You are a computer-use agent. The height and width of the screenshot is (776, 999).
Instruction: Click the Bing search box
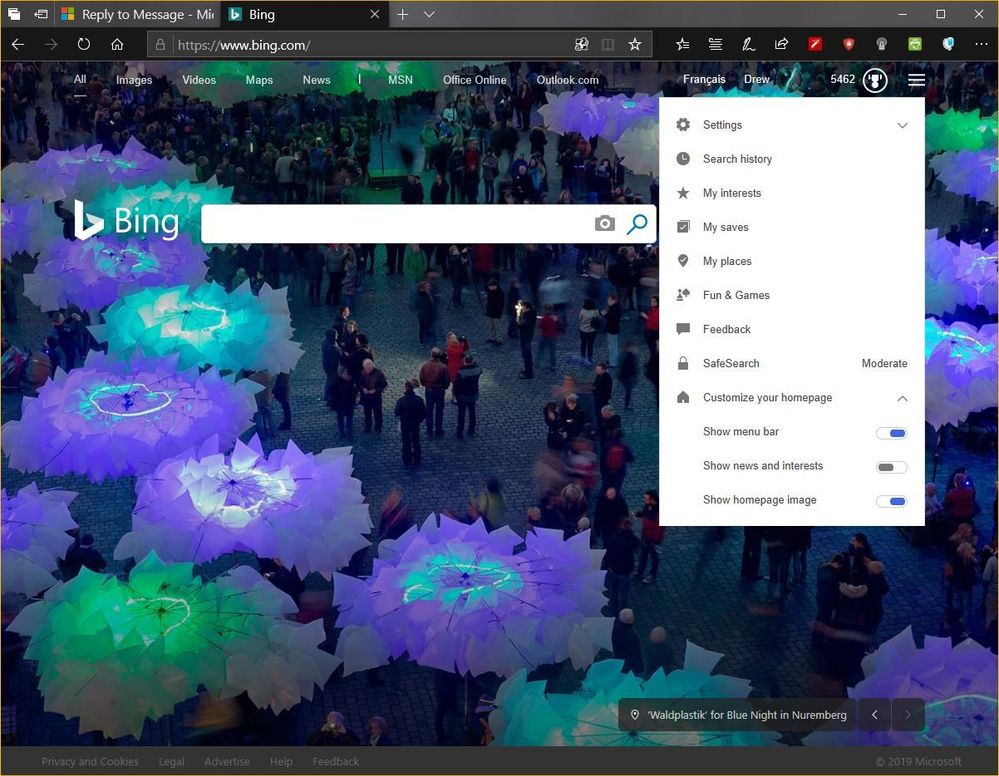pyautogui.click(x=396, y=224)
